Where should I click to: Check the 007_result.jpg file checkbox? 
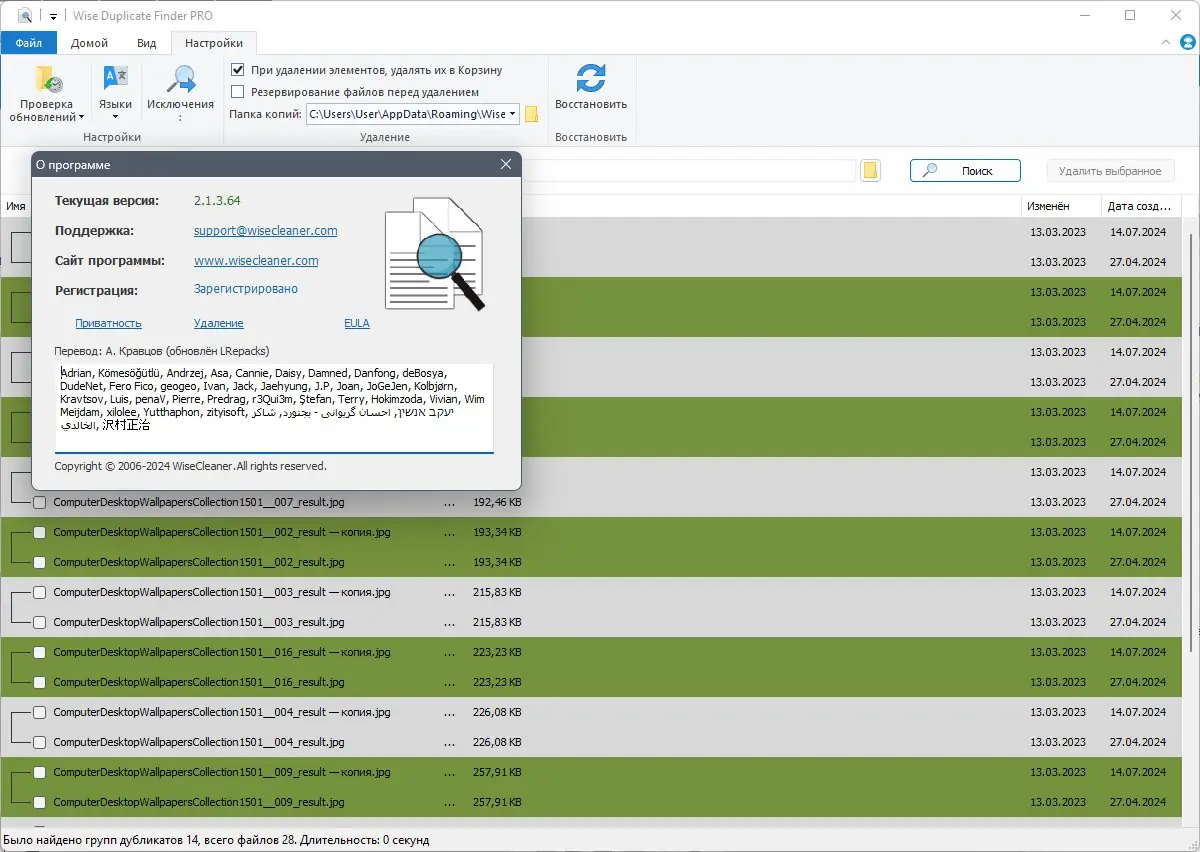(x=40, y=502)
